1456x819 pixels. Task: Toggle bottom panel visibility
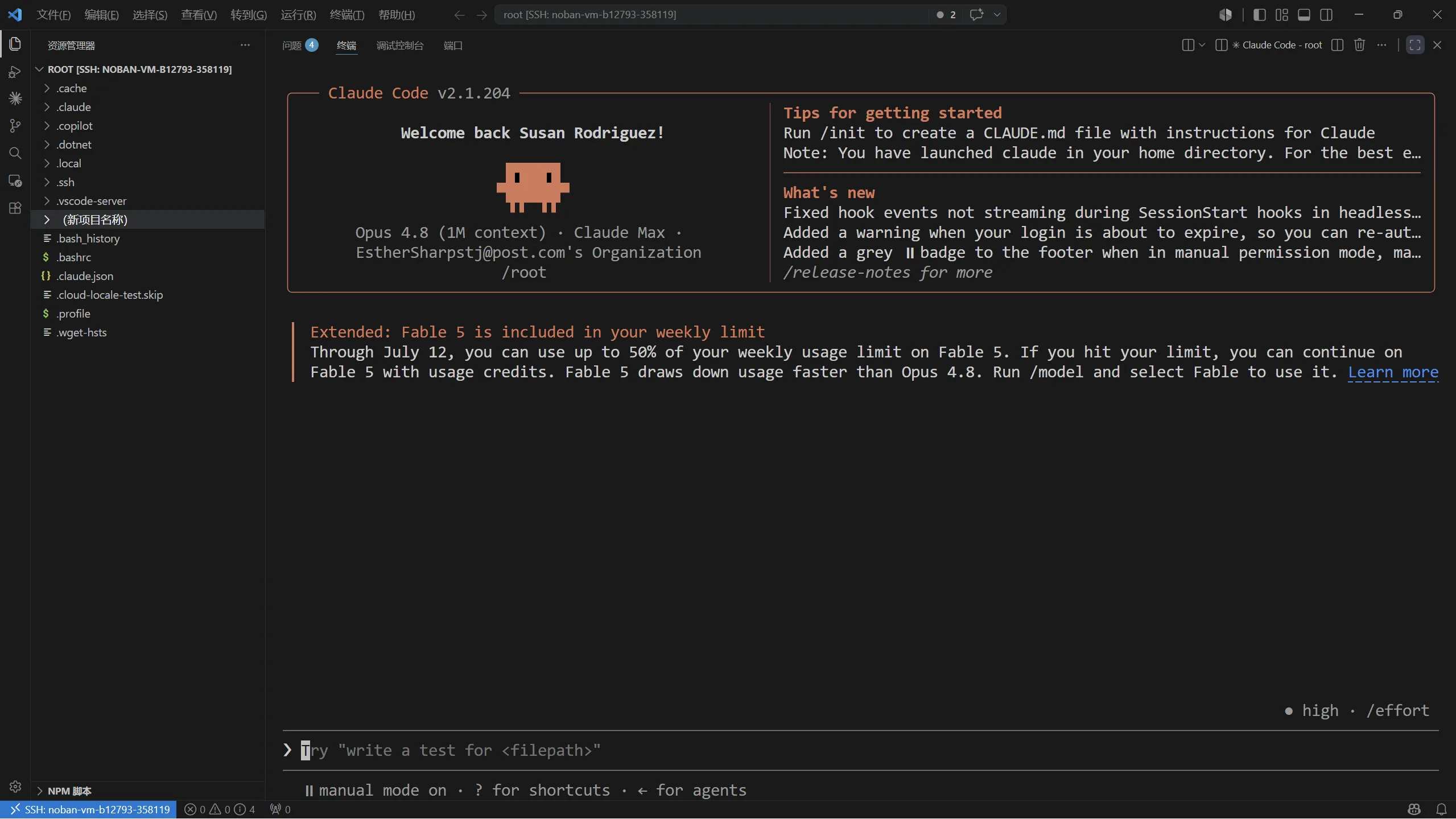(1304, 15)
